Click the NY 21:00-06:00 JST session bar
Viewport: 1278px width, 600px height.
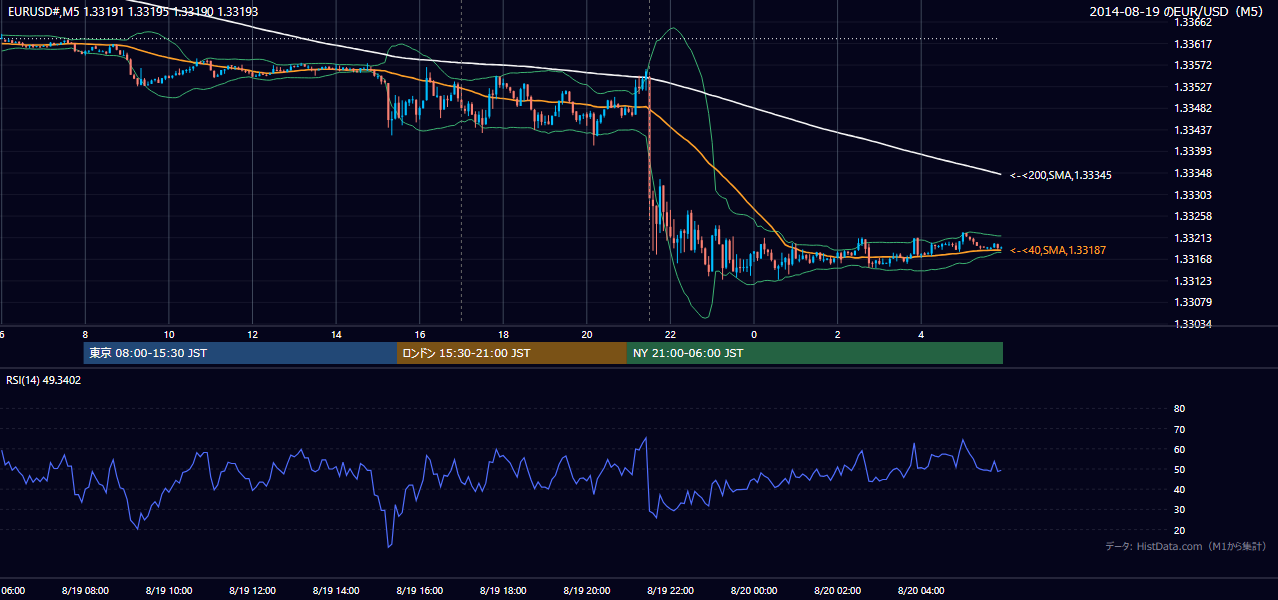815,353
